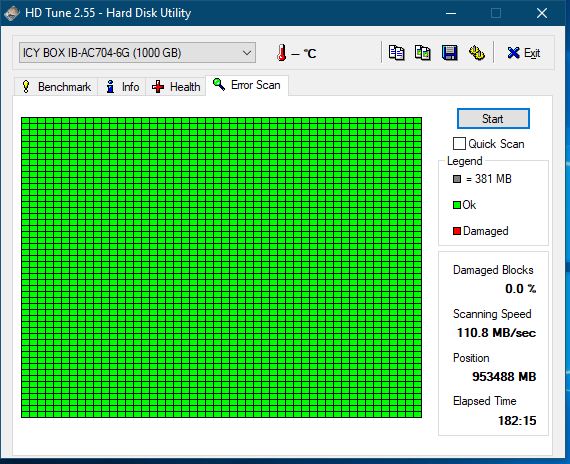570x464 pixels.
Task: Expand the ICY BOX drive selection dropdown
Action: point(137,53)
